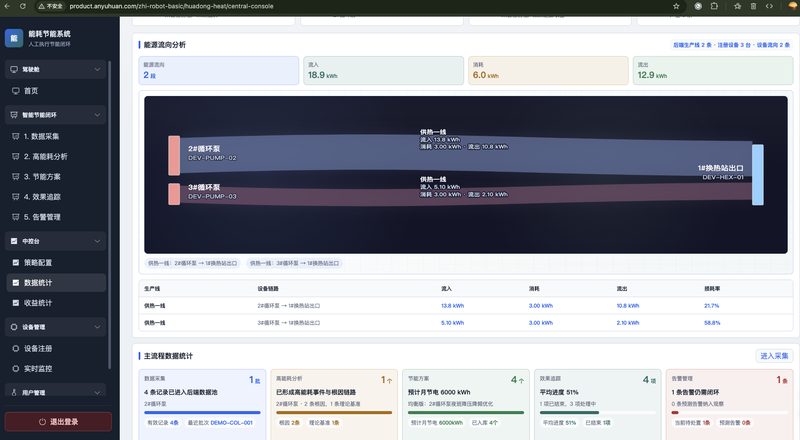This screenshot has width=800, height=440.
Task: Click the icon beside 实时监控
Action: pyautogui.click(x=15, y=369)
